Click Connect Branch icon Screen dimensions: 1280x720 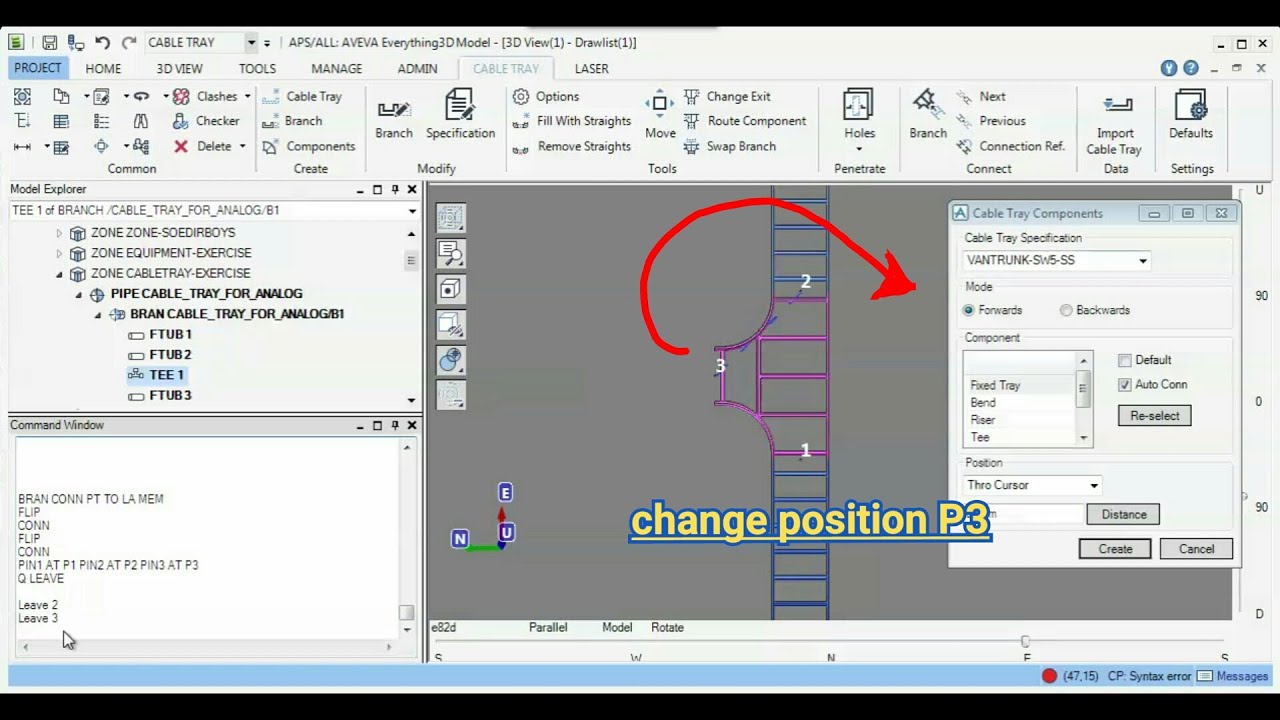pyautogui.click(x=928, y=115)
